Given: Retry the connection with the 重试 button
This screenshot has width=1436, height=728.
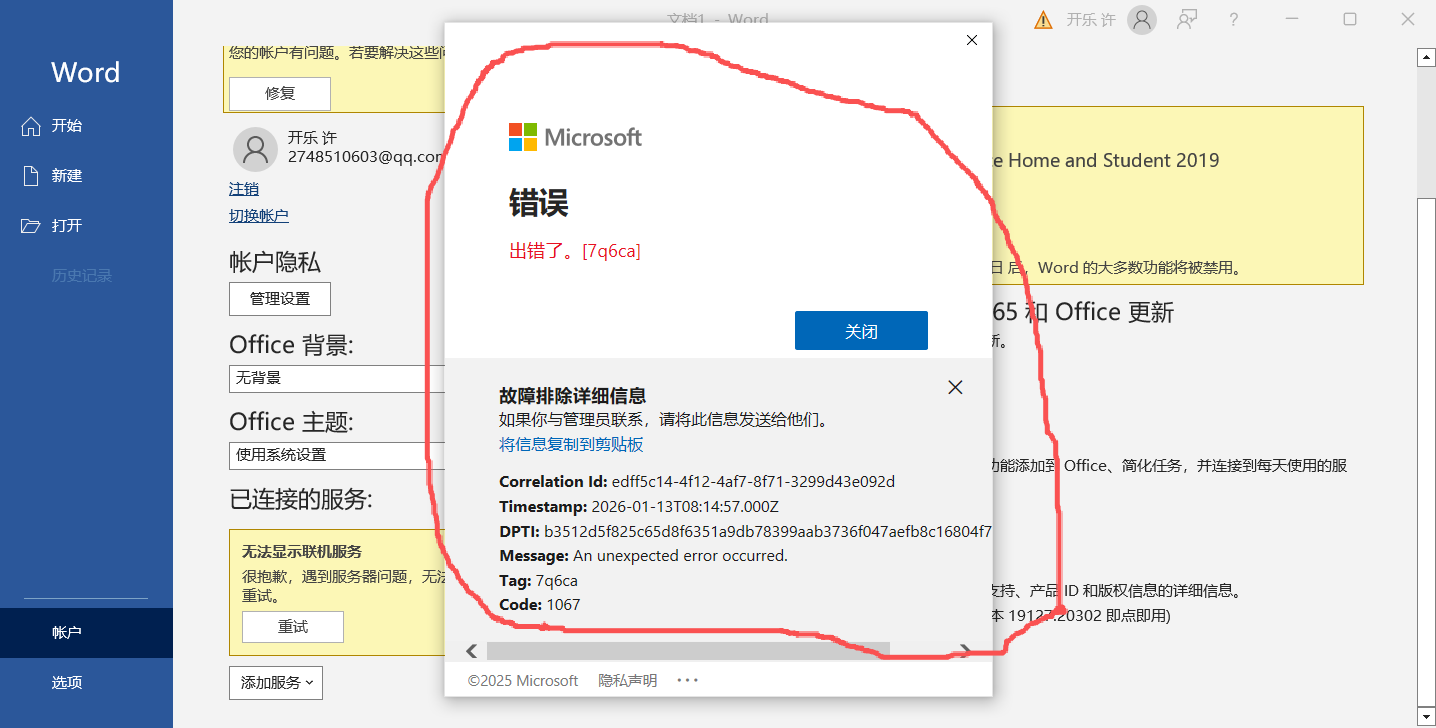Looking at the screenshot, I should tap(292, 626).
